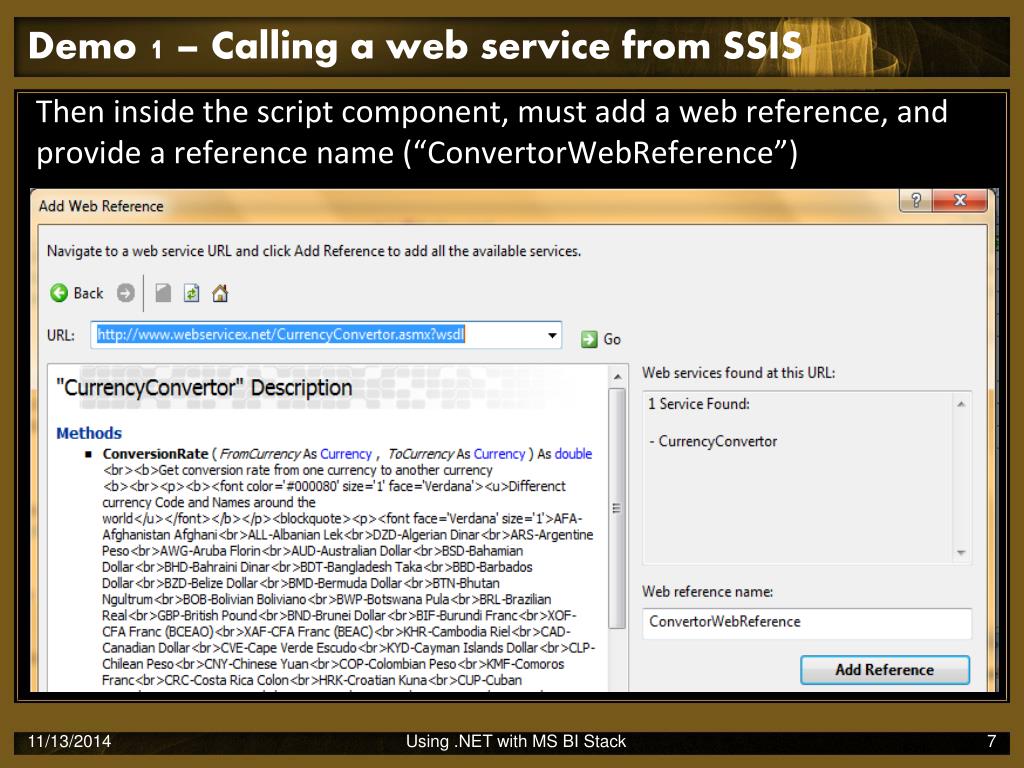This screenshot has height=768, width=1024.
Task: Open the URL dropdown arrow
Action: 552,335
